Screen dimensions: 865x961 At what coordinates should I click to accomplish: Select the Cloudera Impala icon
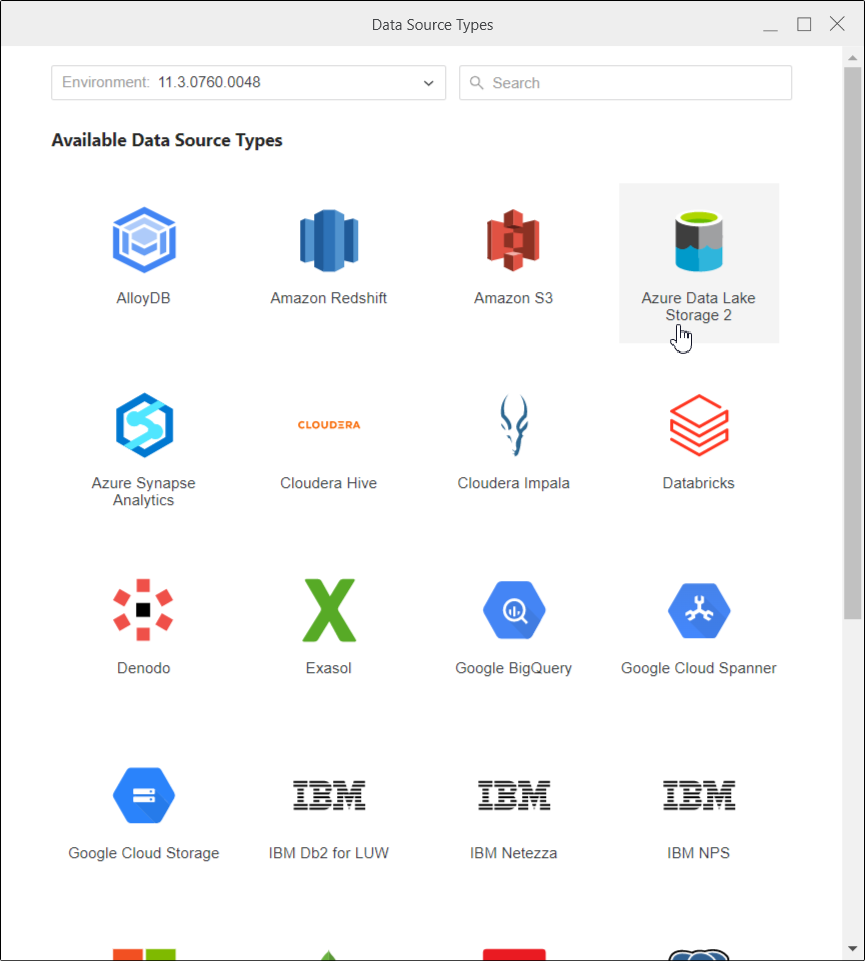(x=513, y=425)
